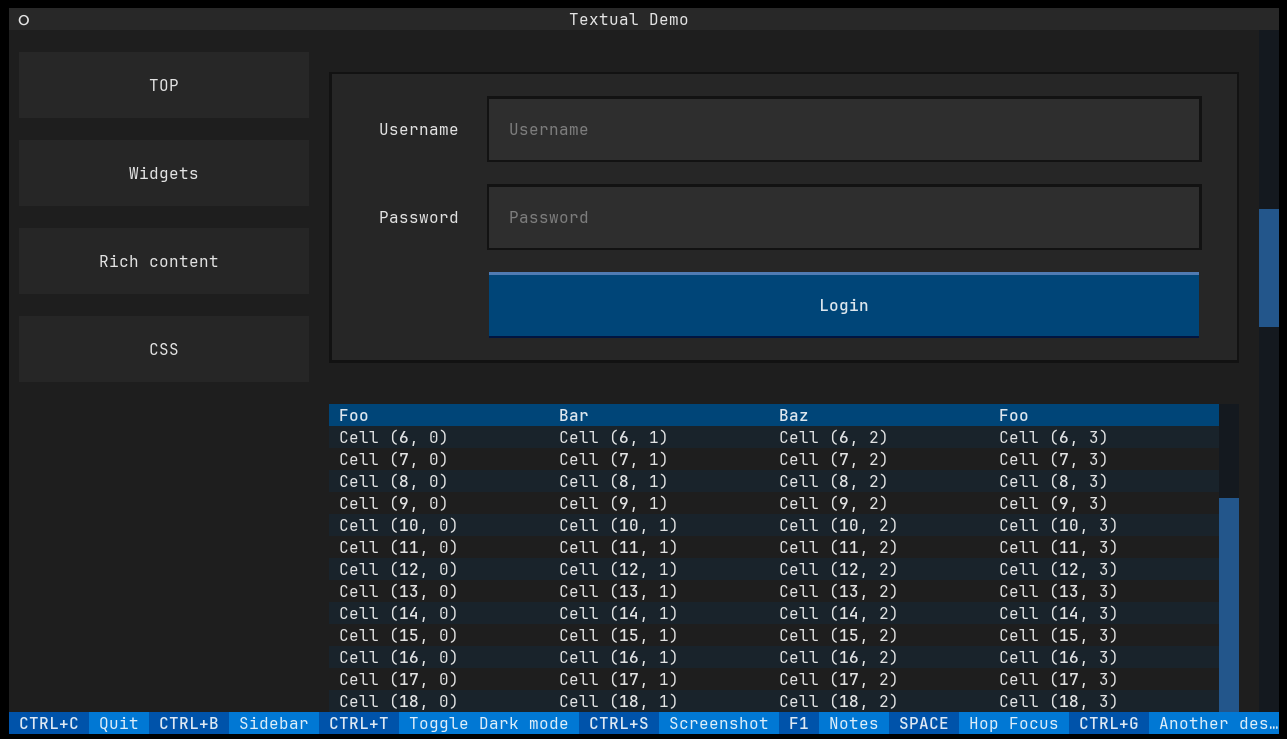Take a Screenshot using the footer option
The height and width of the screenshot is (739, 1287).
[718, 723]
